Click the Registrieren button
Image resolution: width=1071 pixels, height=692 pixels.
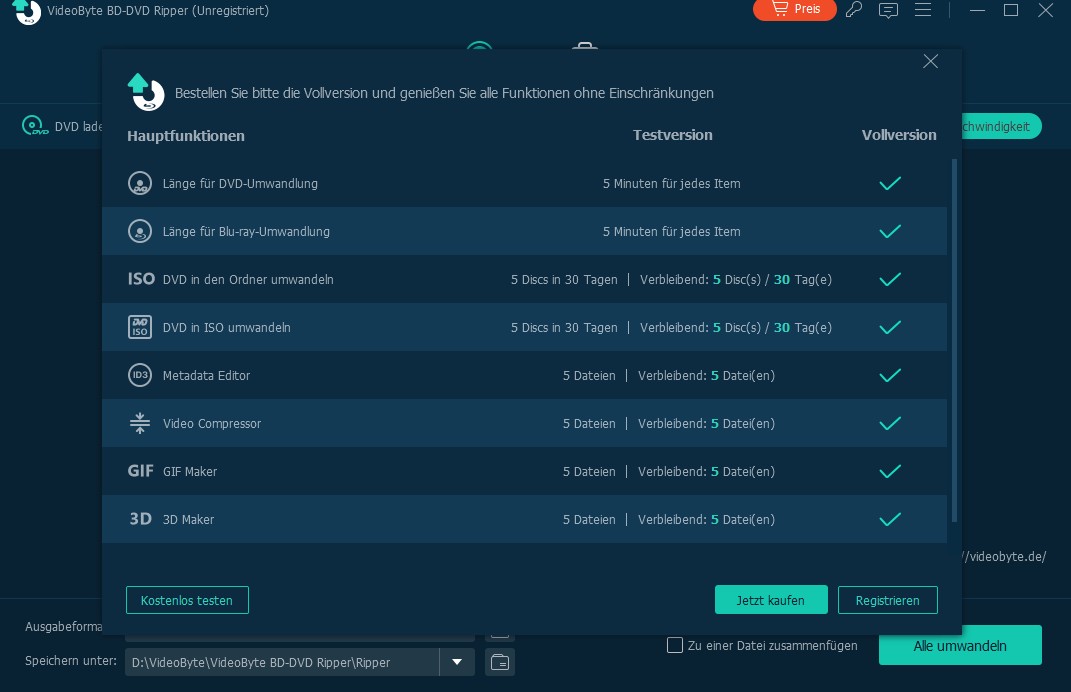point(887,600)
